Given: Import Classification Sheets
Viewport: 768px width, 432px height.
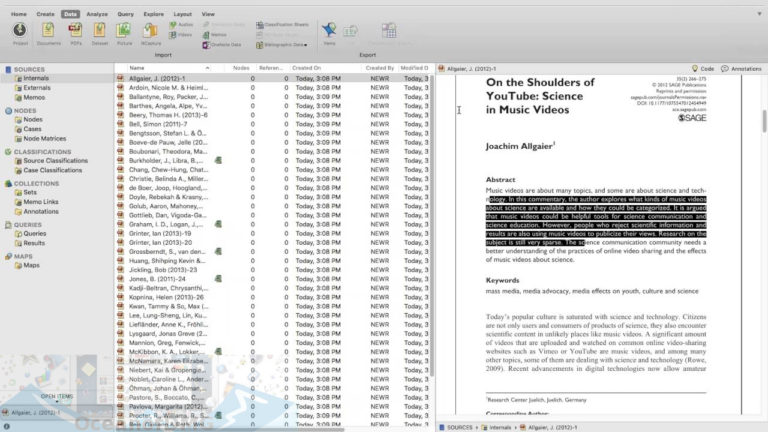Looking at the screenshot, I should pos(282,24).
